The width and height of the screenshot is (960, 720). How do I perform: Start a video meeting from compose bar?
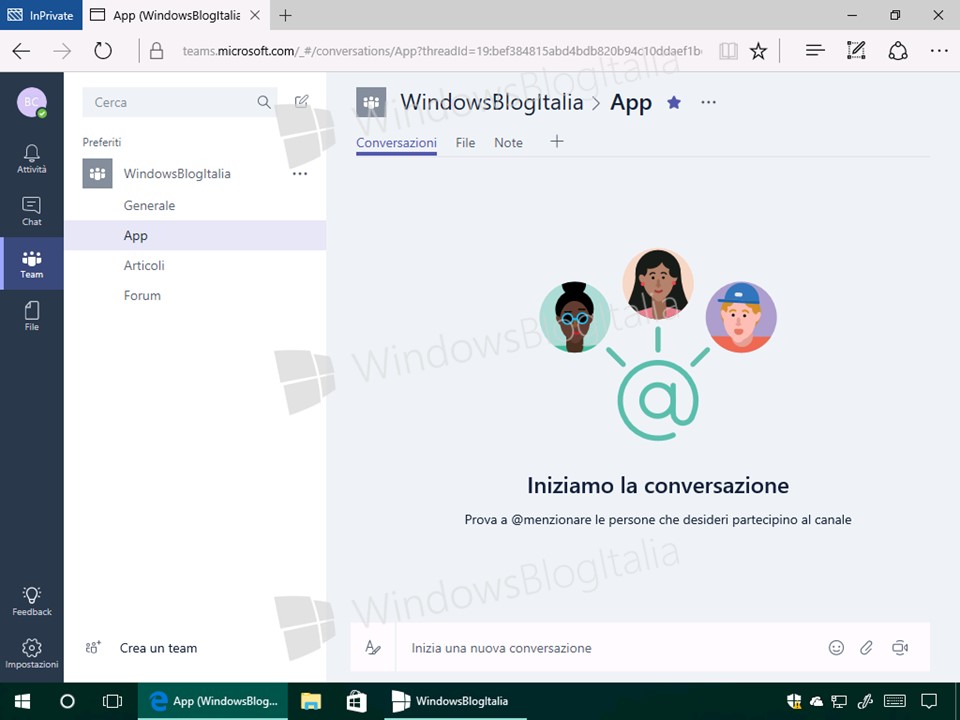[900, 648]
